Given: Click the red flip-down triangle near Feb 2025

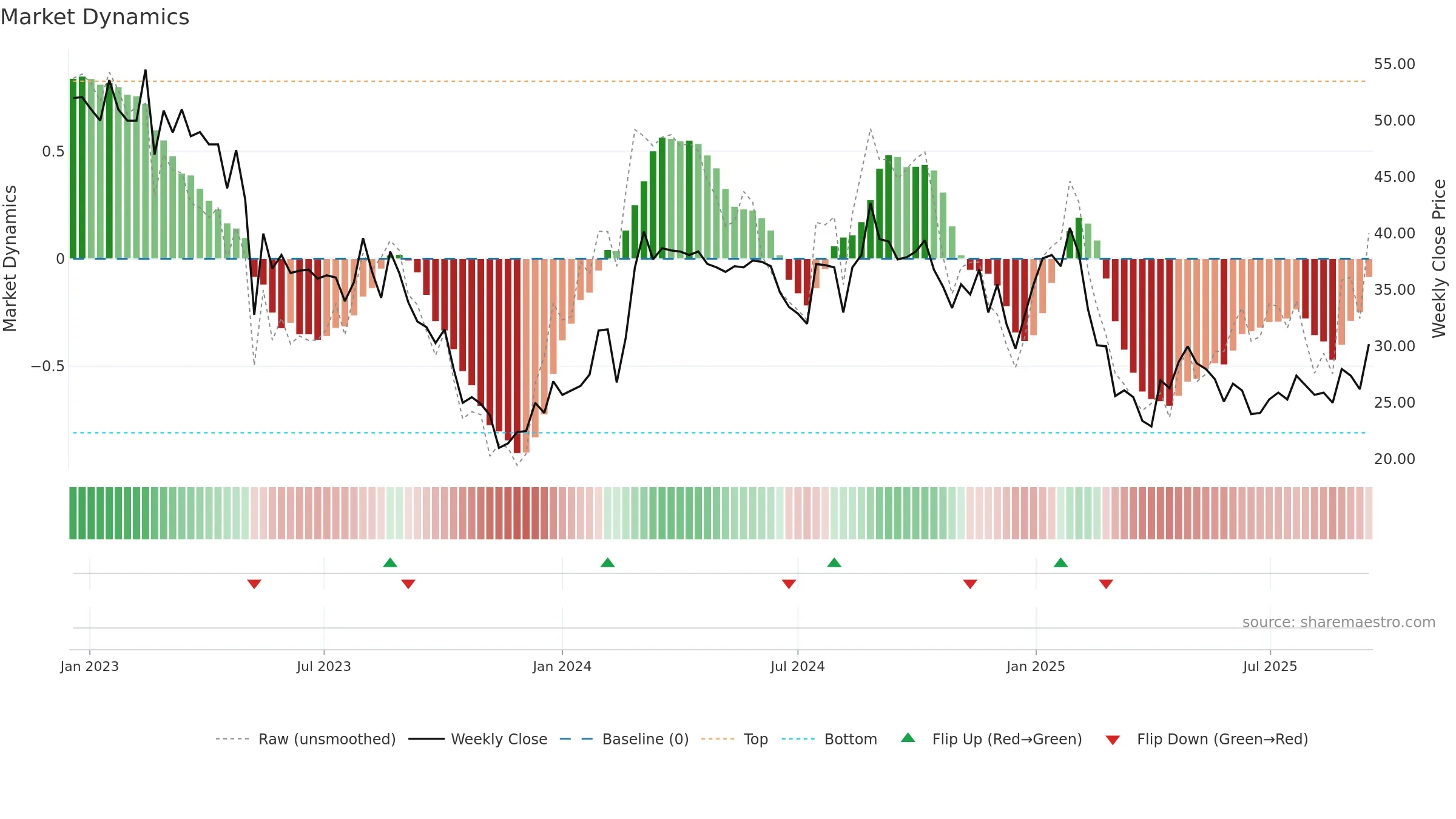Looking at the screenshot, I should click(1106, 584).
